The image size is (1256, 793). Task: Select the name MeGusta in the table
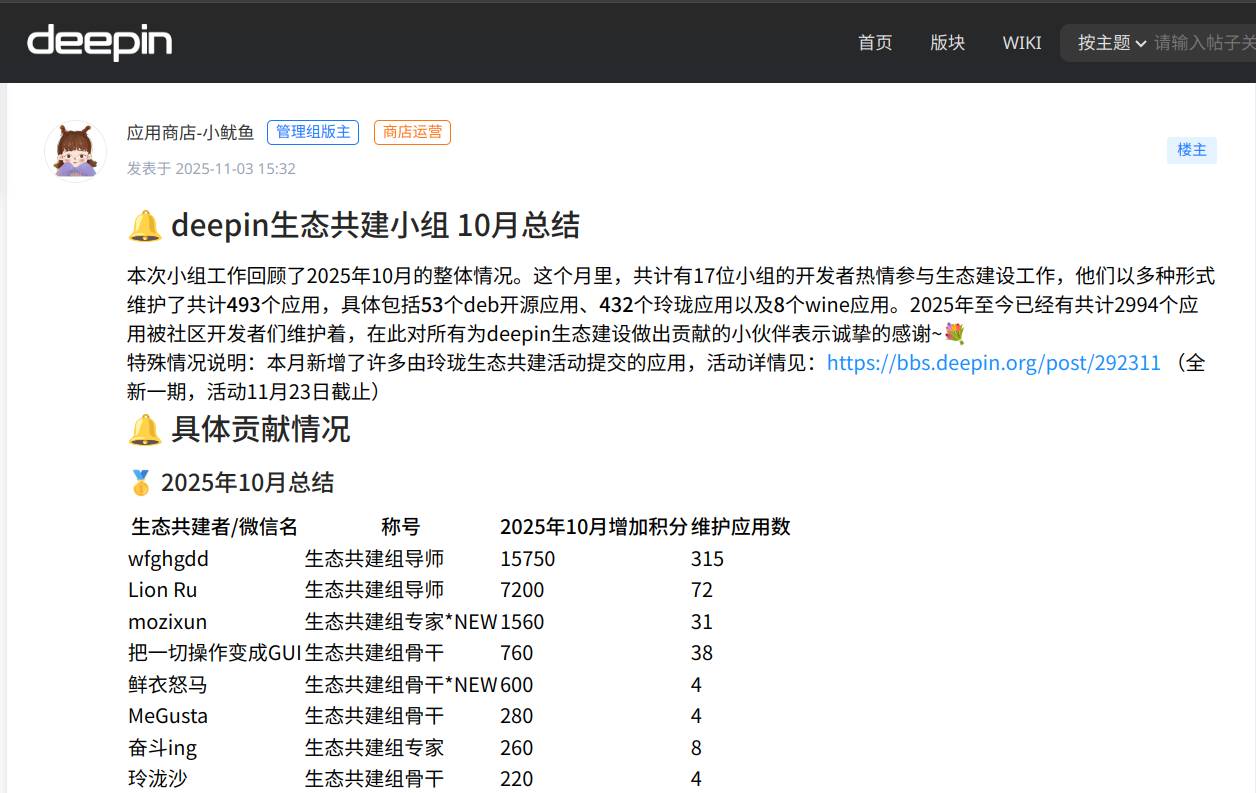pyautogui.click(x=167, y=716)
